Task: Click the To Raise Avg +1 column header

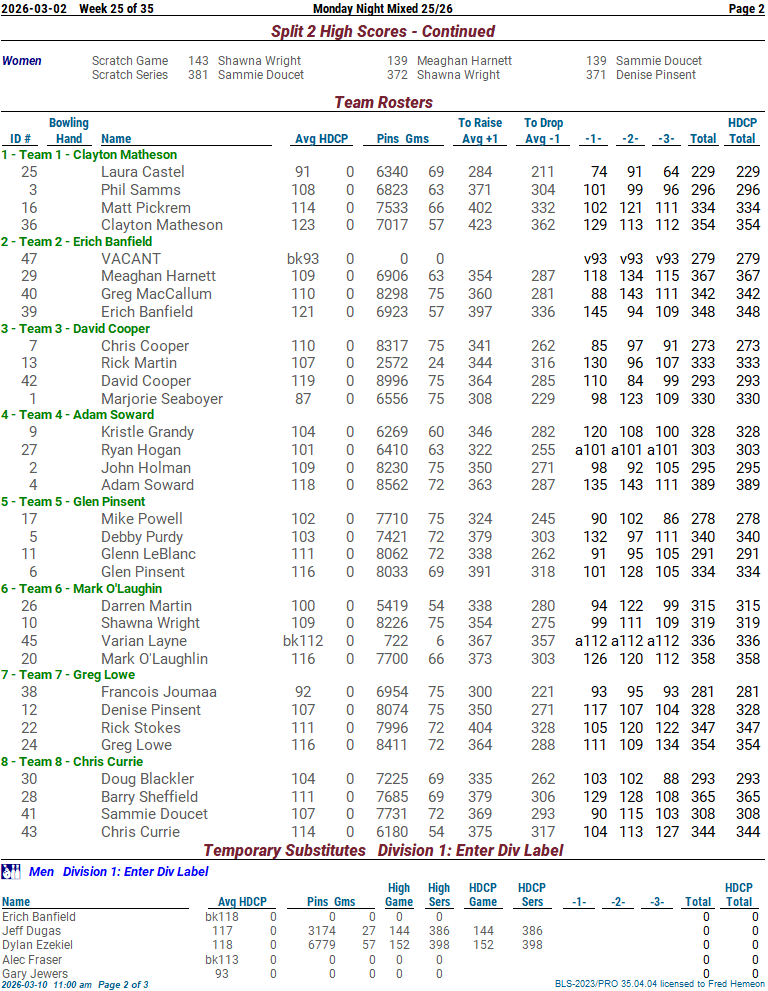Action: 480,131
